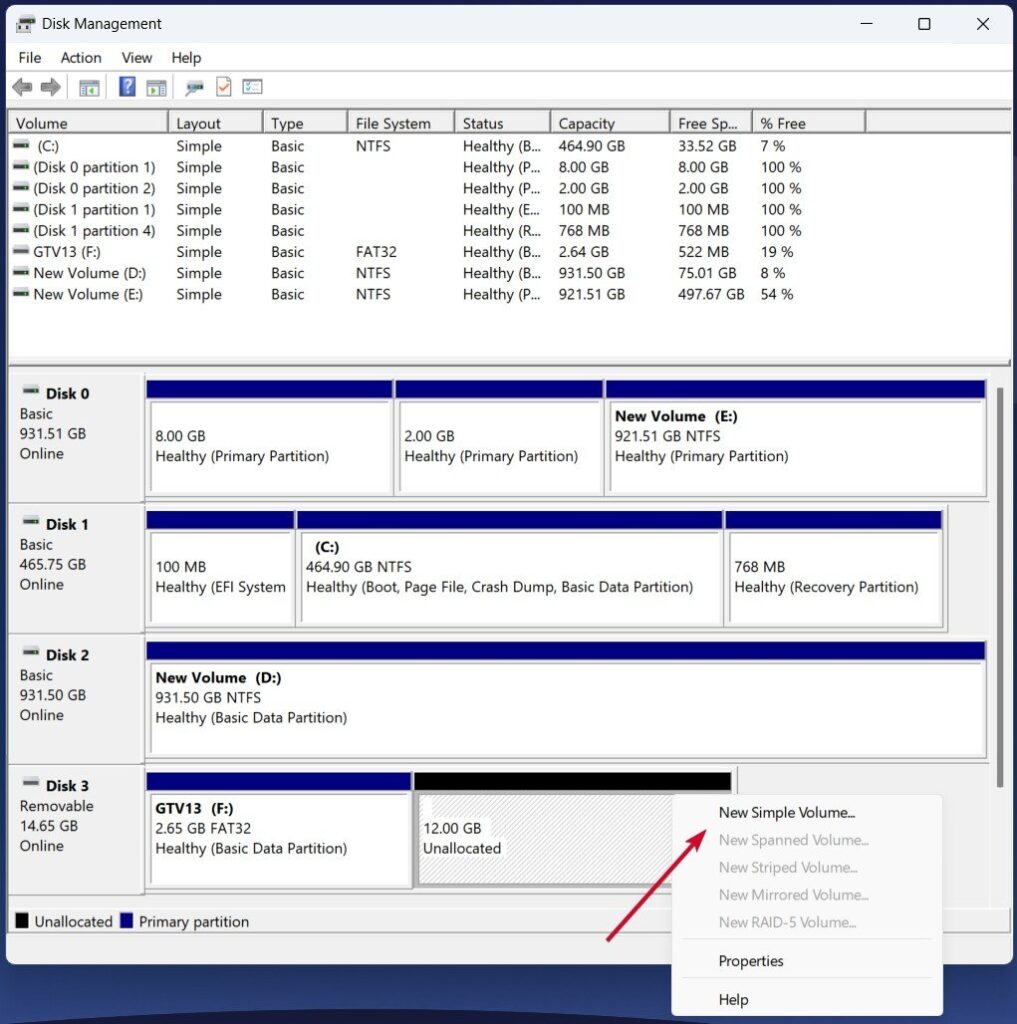Select the GTV13 F: partition block
The image size is (1017, 1024).
tap(279, 838)
